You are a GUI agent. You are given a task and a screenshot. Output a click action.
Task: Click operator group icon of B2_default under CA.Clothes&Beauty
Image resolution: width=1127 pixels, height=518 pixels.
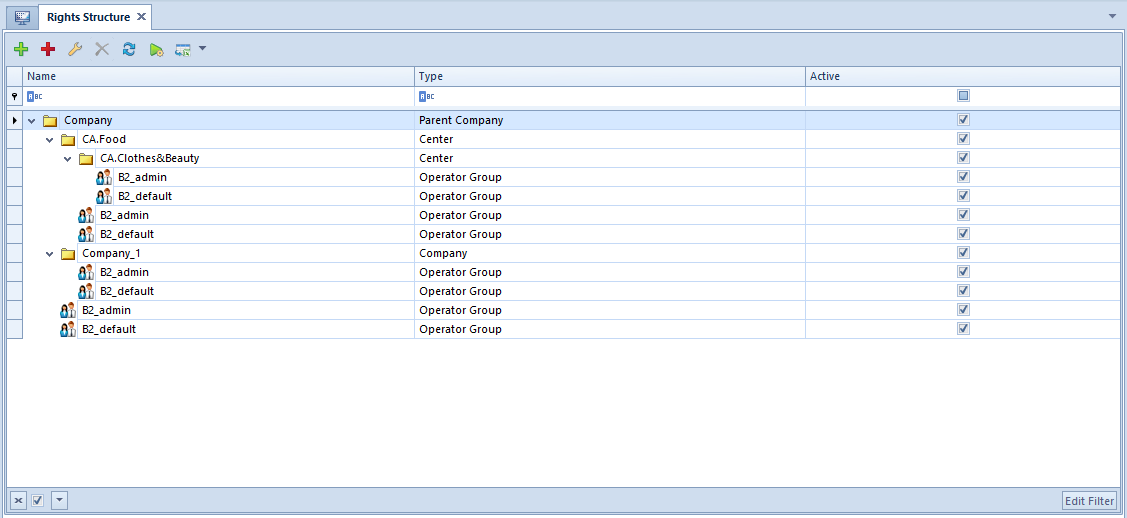(x=104, y=196)
